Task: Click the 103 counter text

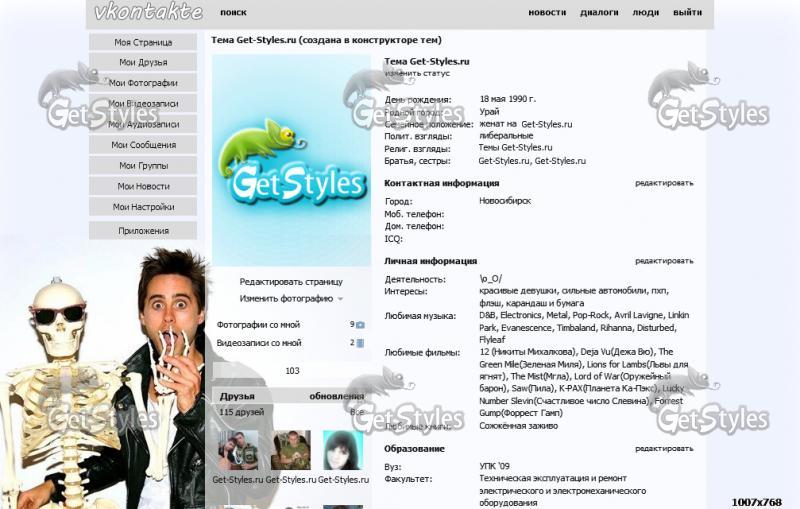Action: [292, 371]
